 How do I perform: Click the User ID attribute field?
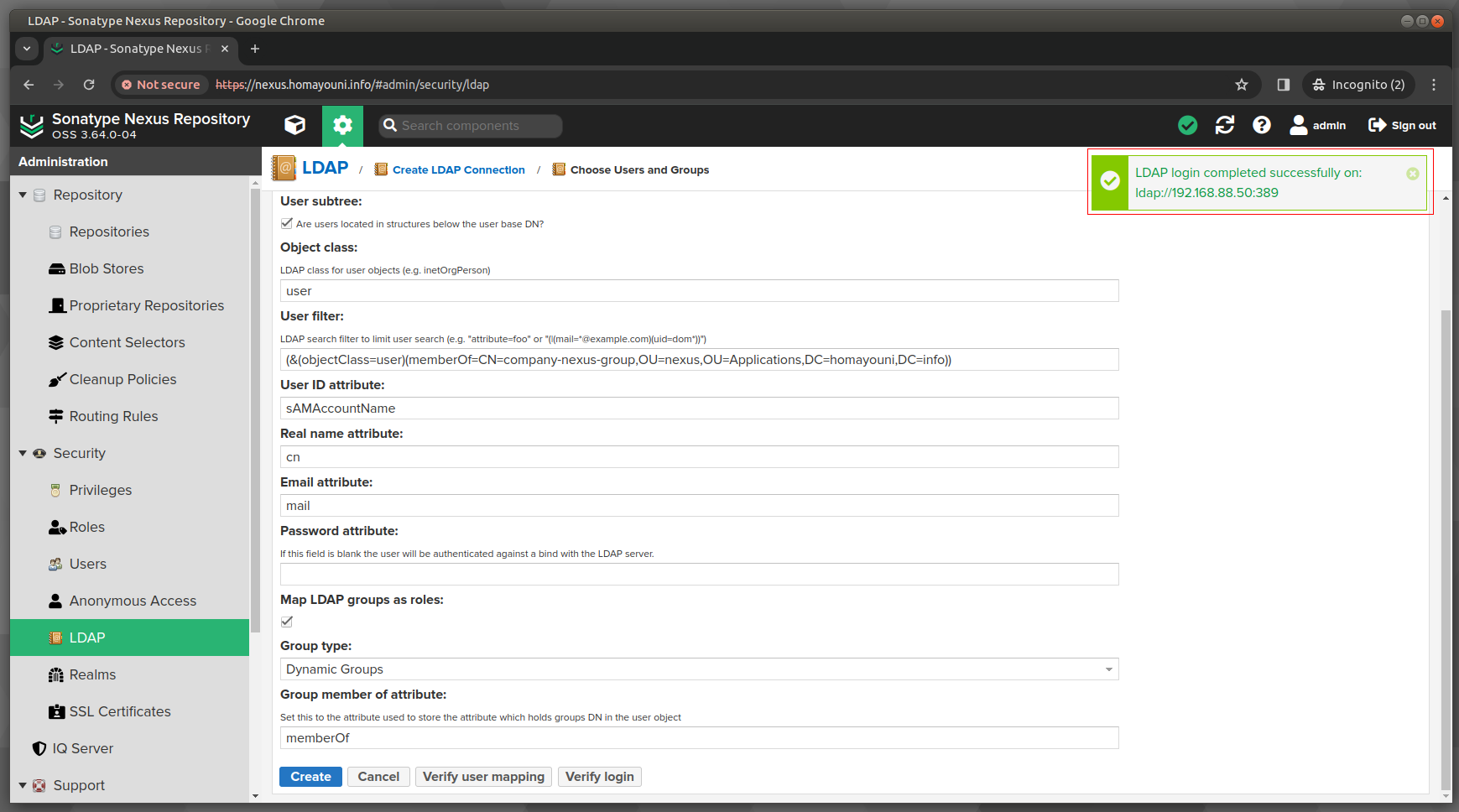699,409
